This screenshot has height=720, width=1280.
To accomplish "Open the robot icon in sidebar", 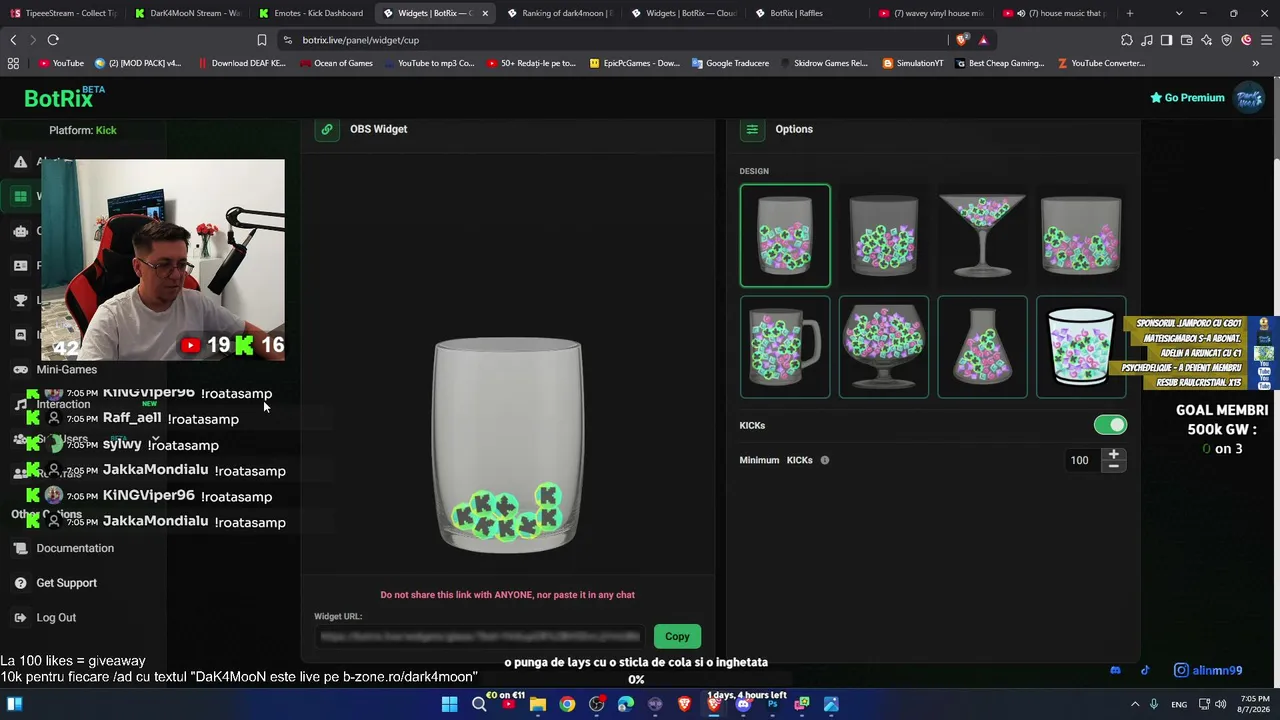I will [x=20, y=231].
